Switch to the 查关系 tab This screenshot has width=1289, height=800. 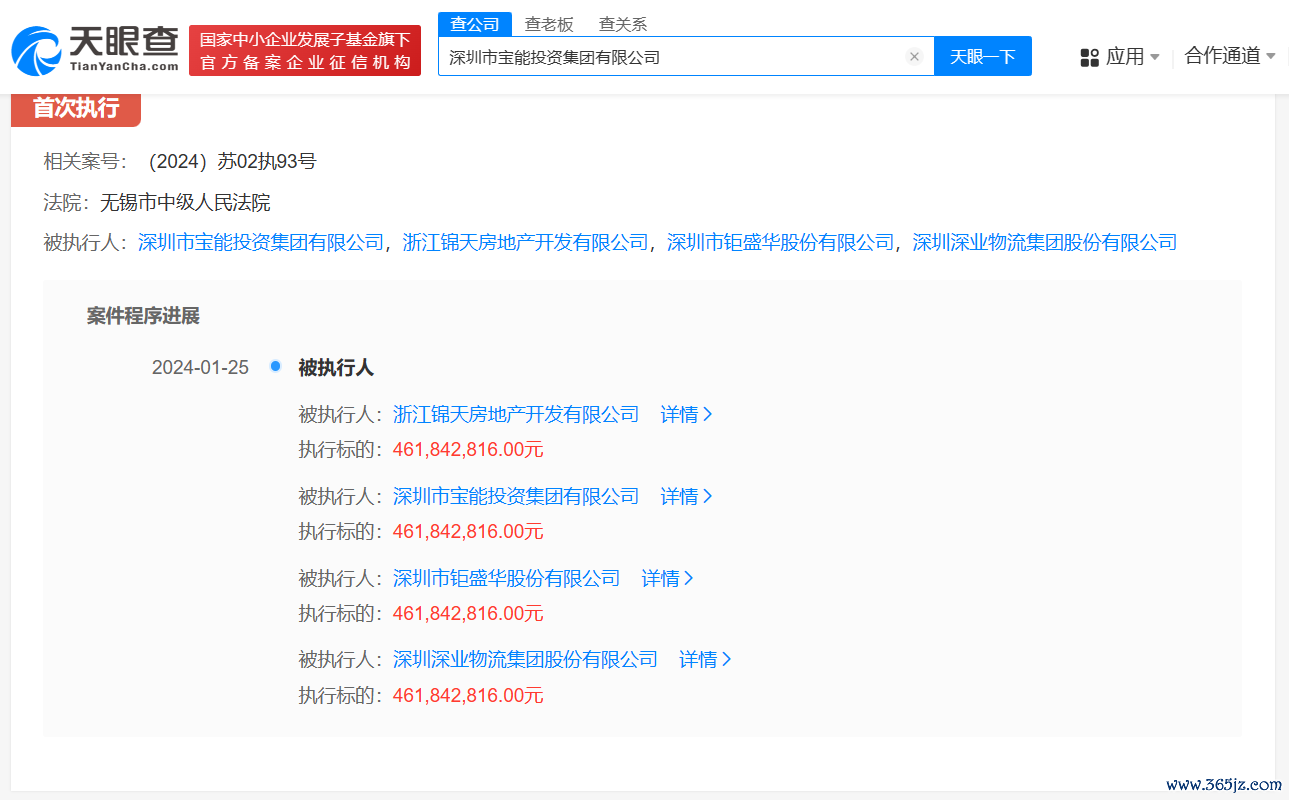(x=623, y=25)
